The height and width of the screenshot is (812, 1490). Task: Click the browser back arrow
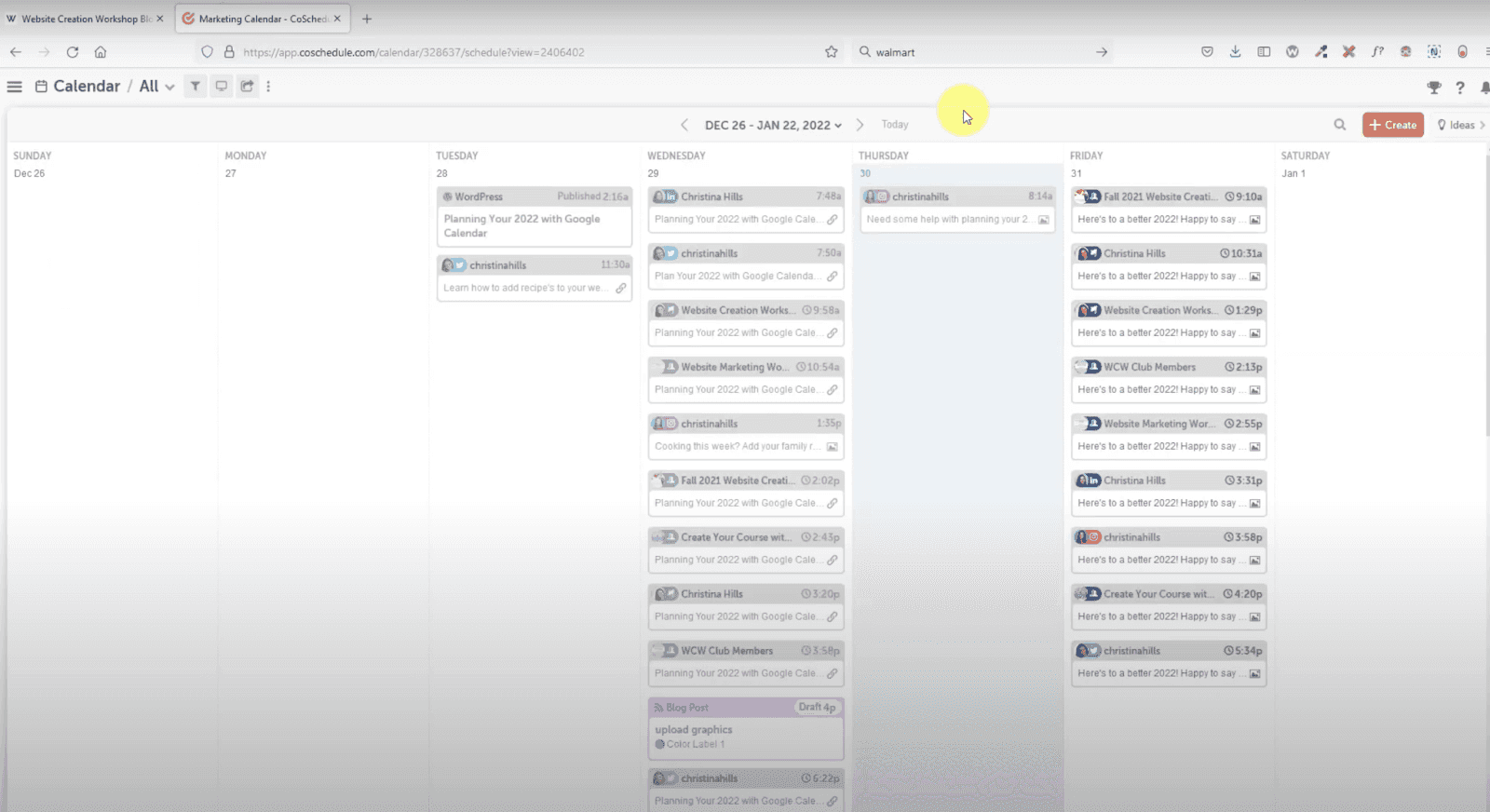(x=16, y=52)
